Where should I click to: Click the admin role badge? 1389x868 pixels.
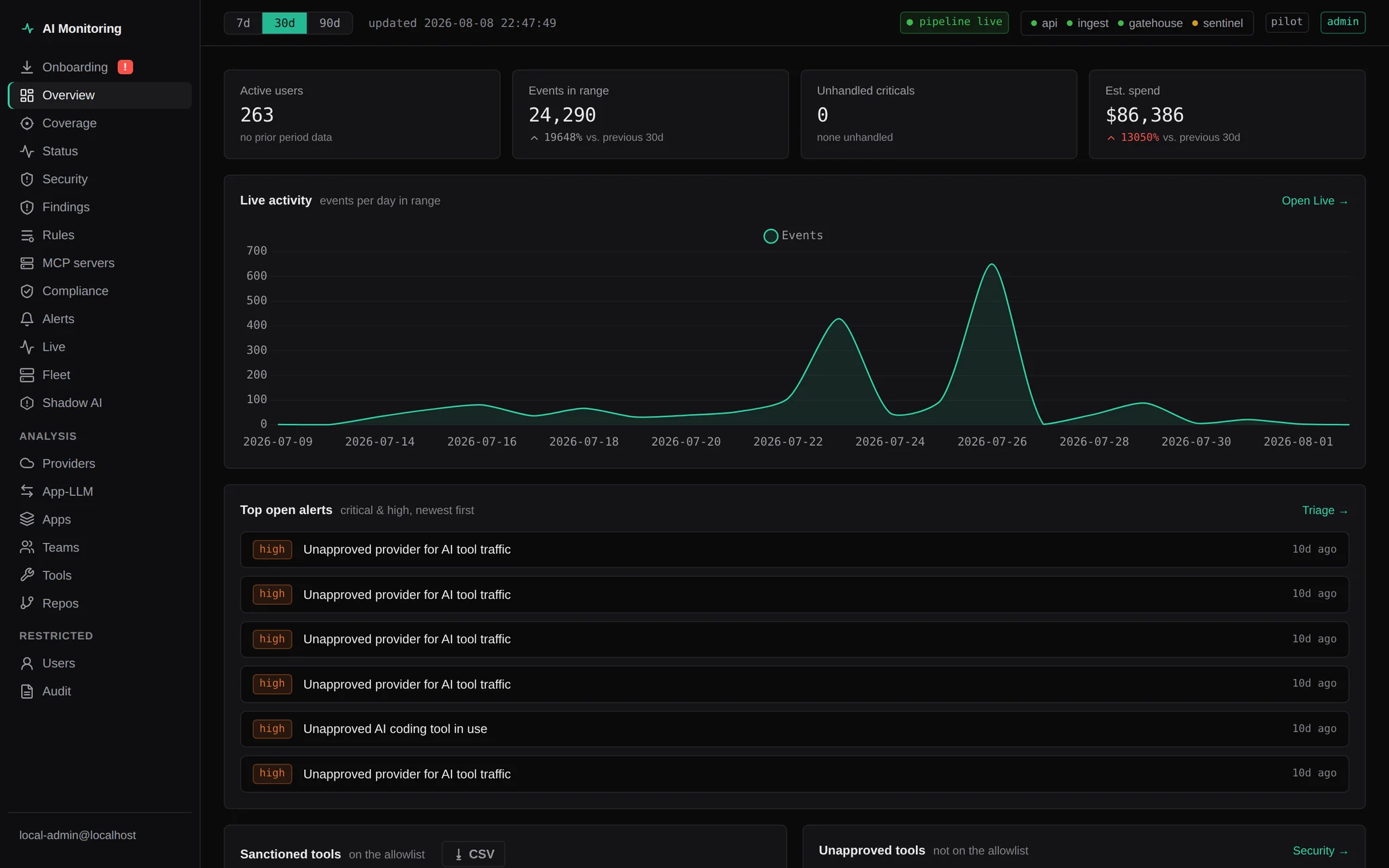[x=1343, y=22]
